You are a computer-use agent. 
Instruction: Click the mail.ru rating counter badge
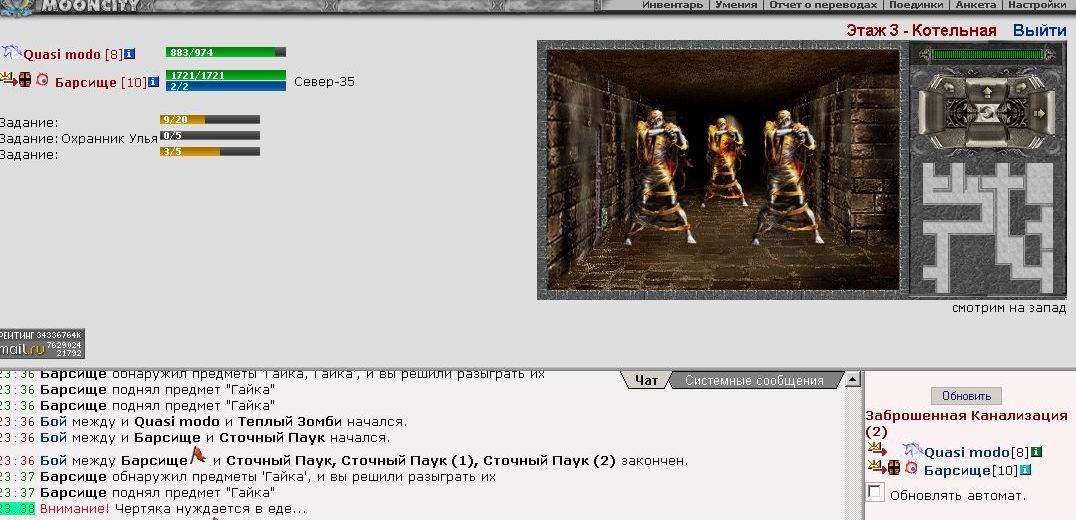pyautogui.click(x=42, y=343)
